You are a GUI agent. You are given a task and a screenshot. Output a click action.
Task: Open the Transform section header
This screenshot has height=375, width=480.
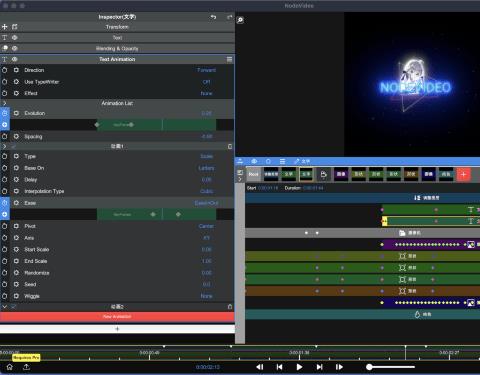pos(117,27)
